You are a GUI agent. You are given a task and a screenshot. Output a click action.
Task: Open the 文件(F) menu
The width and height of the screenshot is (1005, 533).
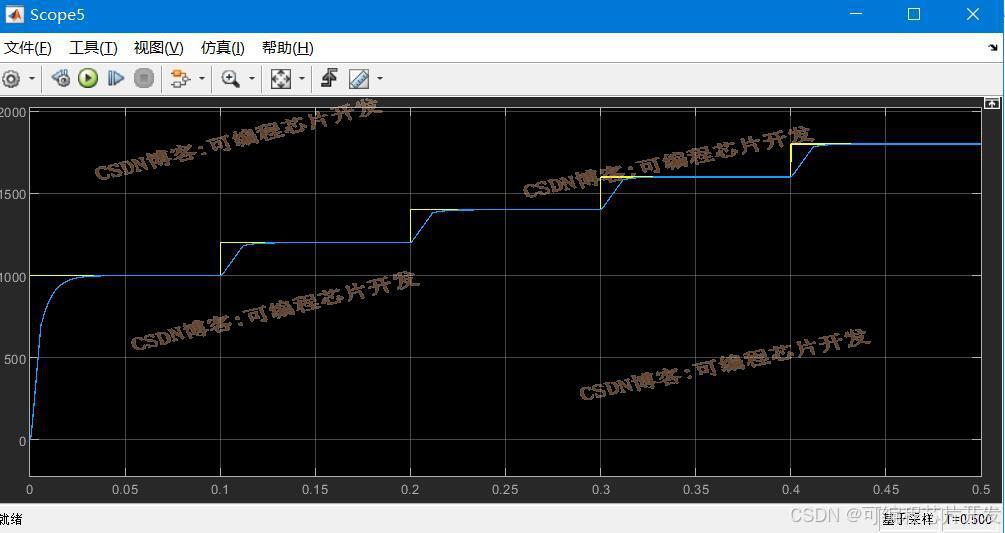tap(27, 48)
